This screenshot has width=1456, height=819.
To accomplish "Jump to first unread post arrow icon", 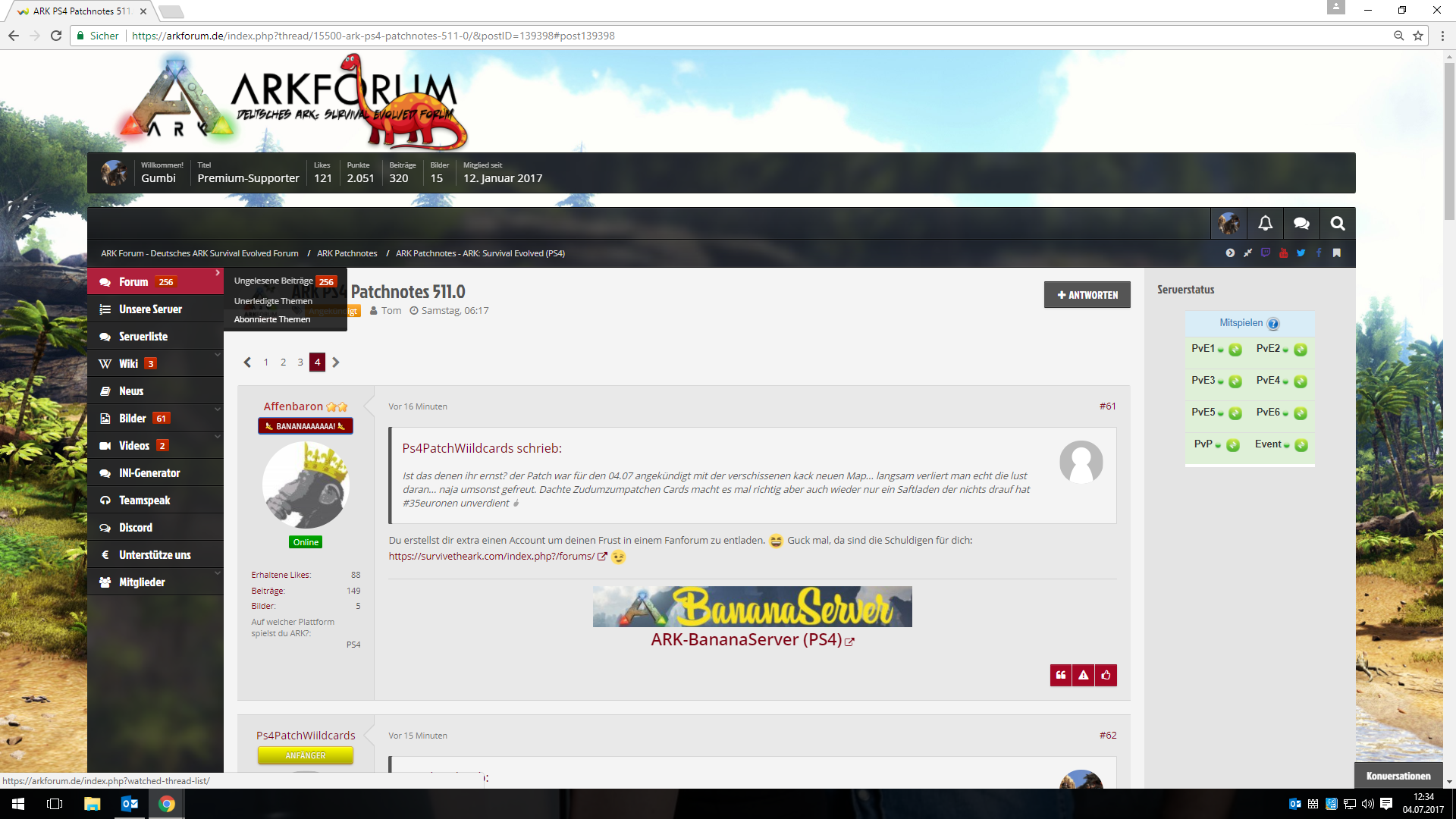I will click(1230, 253).
